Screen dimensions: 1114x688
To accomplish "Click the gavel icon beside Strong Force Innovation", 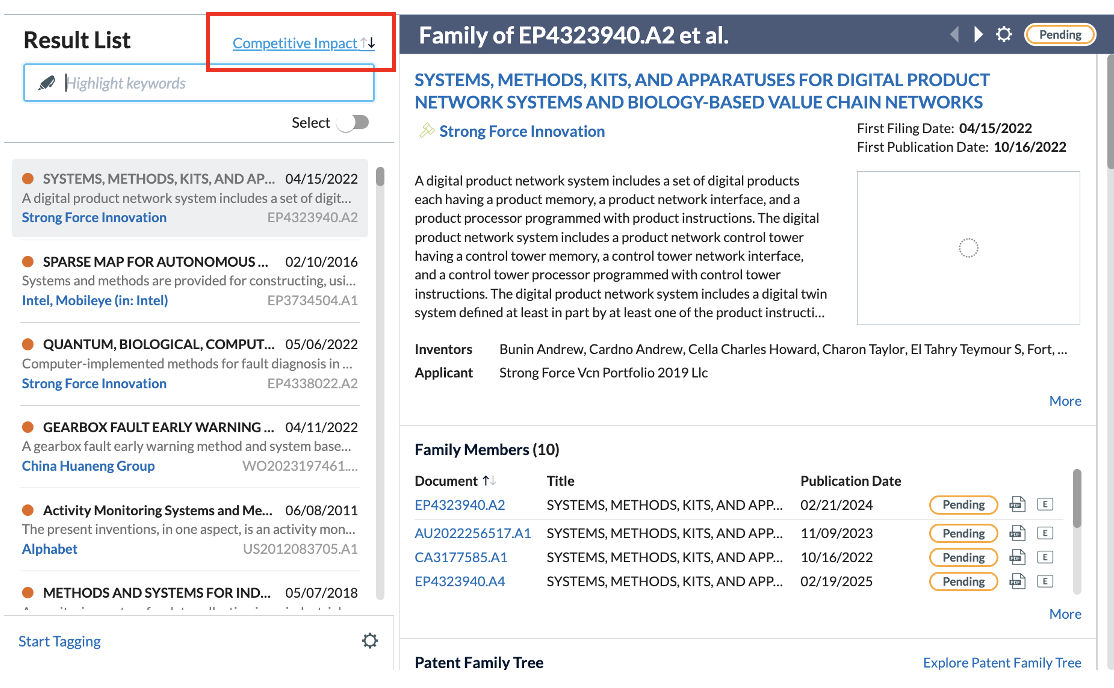I will 426,131.
